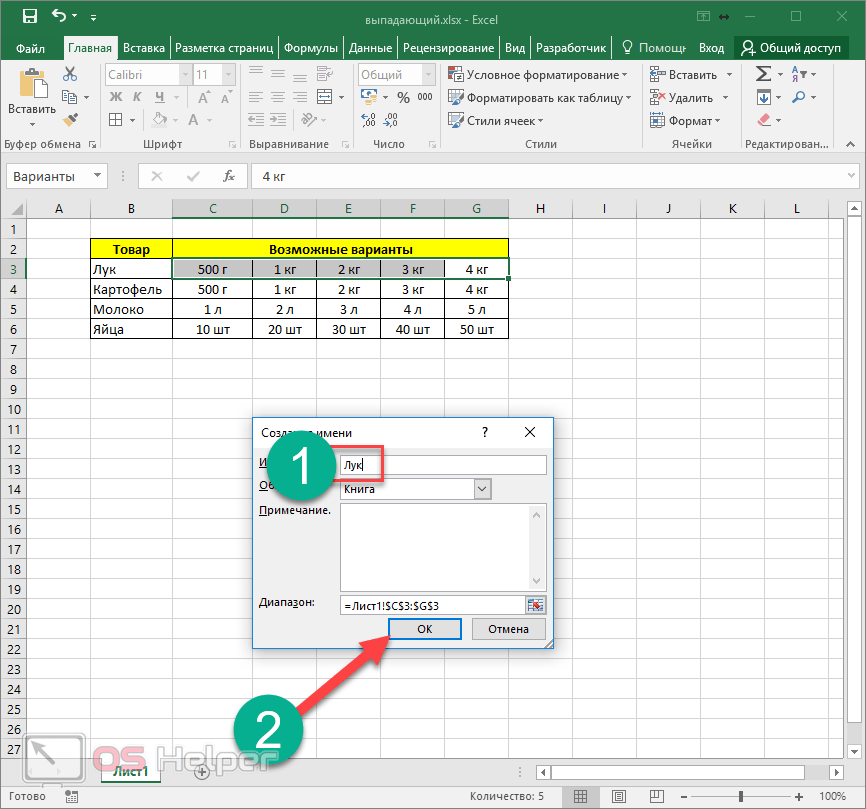The width and height of the screenshot is (866, 809).
Task: Click the Save icon in quick access toolbar
Action: 30,16
